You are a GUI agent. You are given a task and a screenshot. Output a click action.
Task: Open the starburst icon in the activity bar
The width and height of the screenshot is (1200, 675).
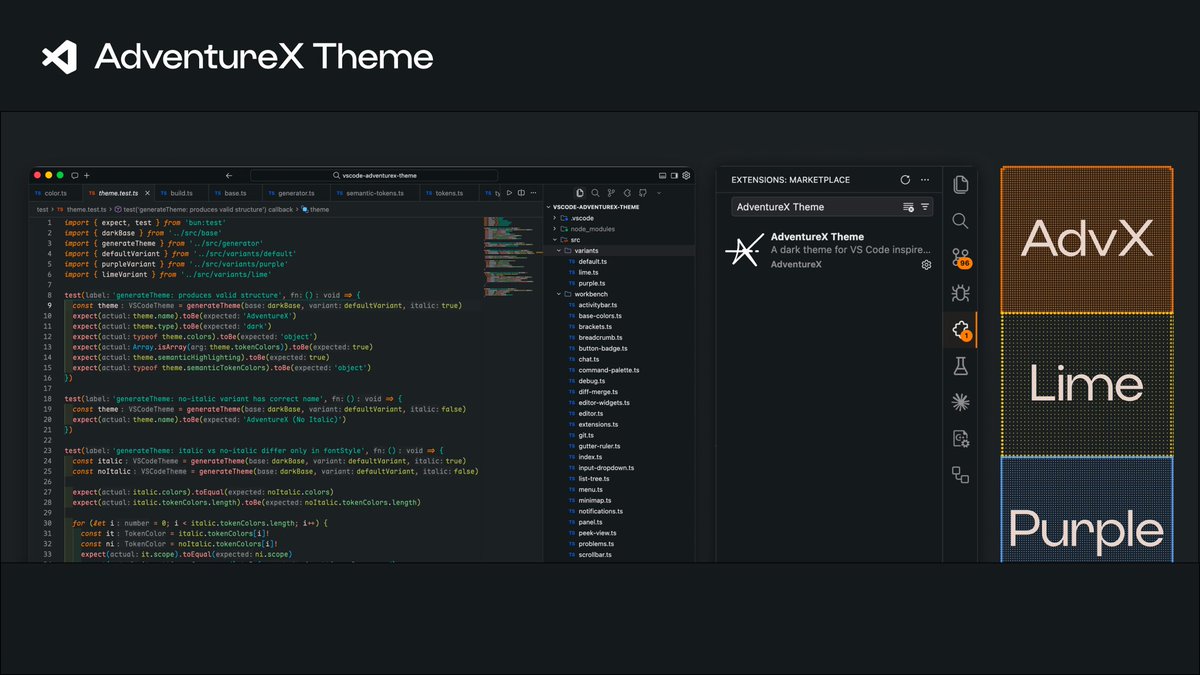click(961, 403)
